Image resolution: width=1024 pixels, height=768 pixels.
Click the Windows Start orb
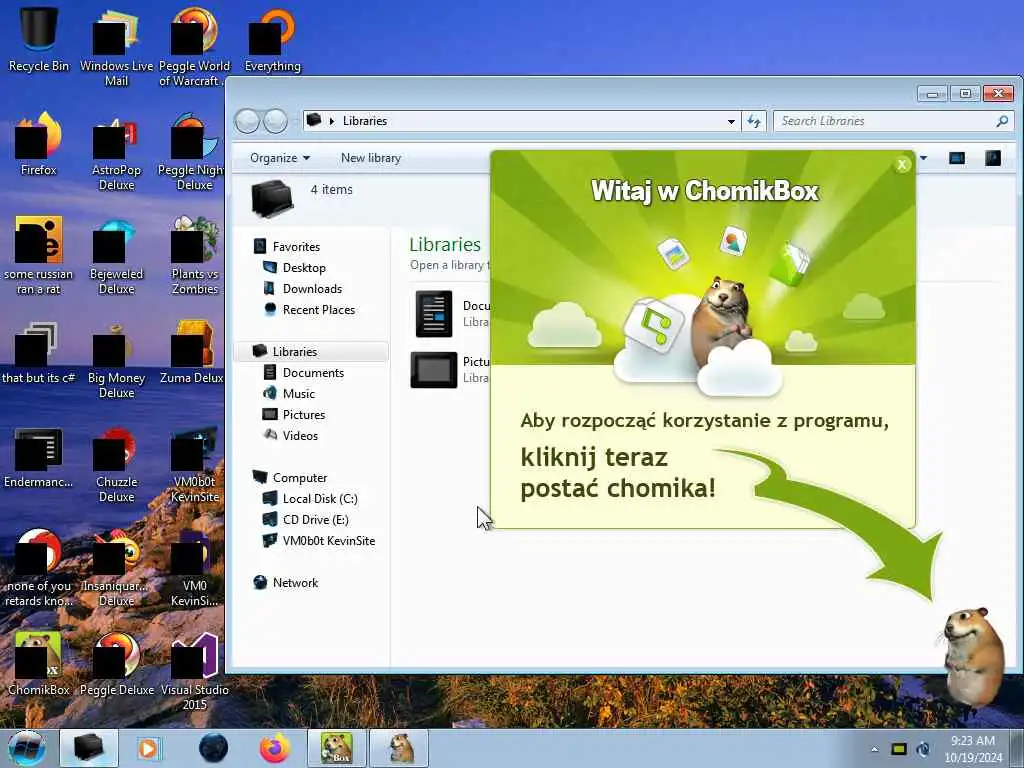(27, 748)
